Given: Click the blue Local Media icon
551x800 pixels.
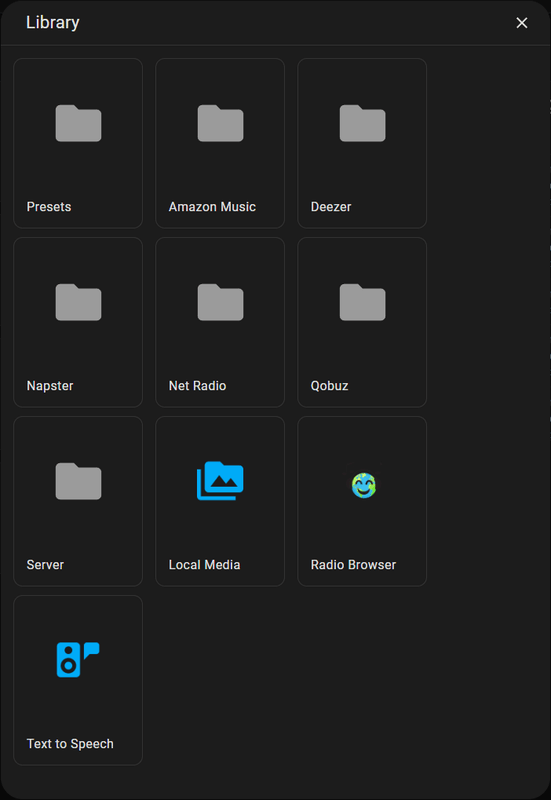Looking at the screenshot, I should (x=220, y=481).
